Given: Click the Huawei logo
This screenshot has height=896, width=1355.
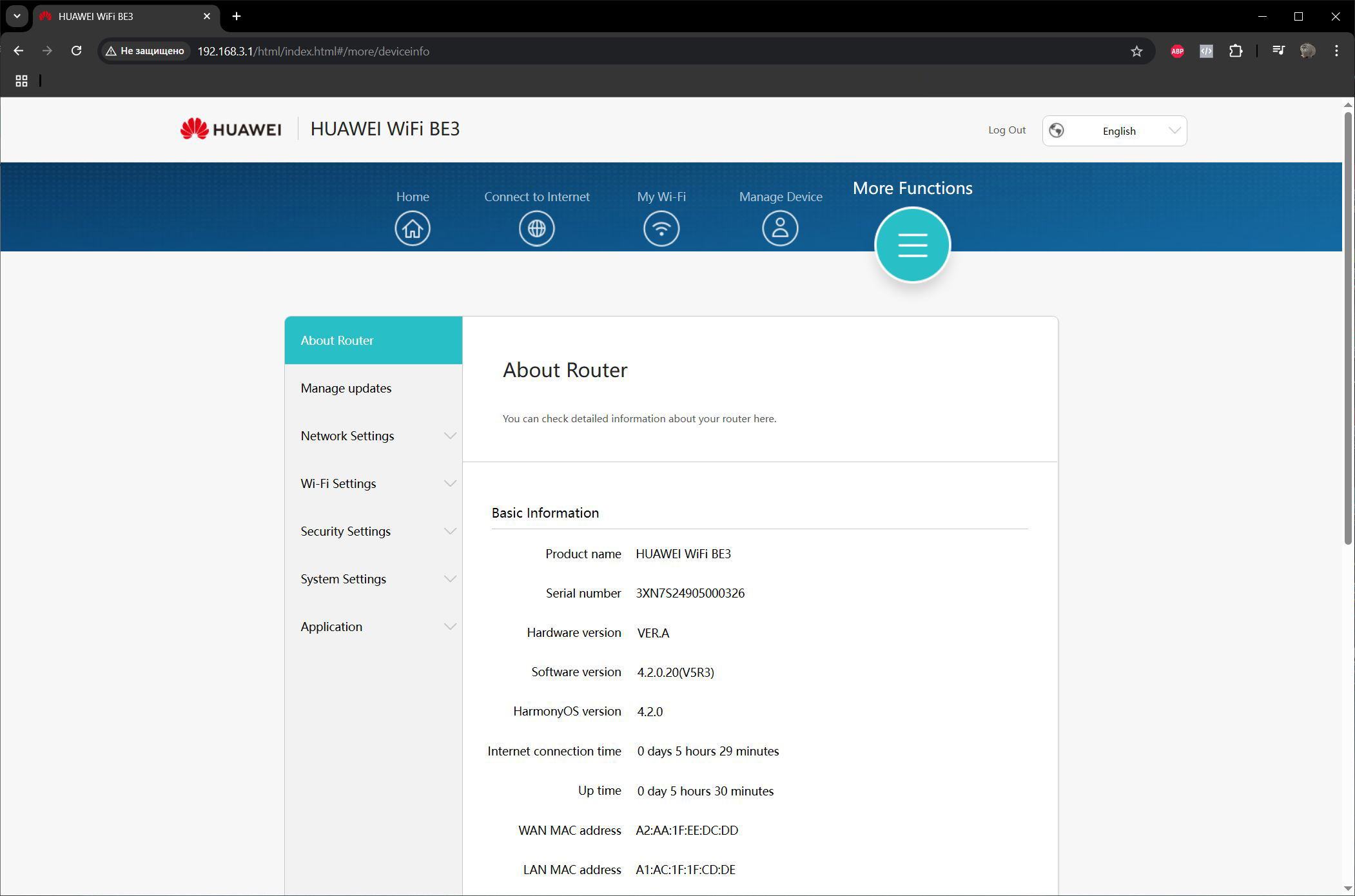Looking at the screenshot, I should 231,129.
